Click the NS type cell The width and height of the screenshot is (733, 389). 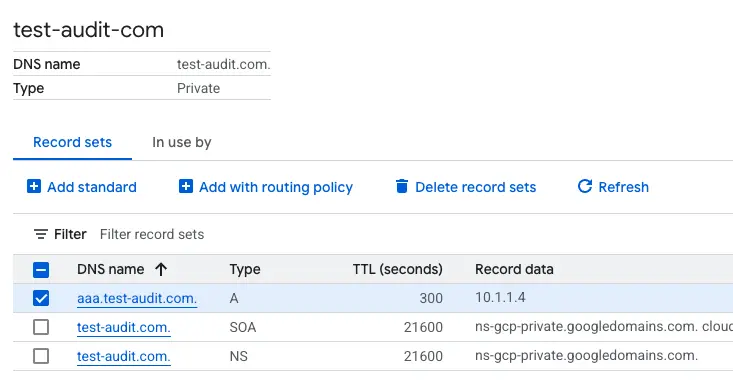(x=238, y=356)
